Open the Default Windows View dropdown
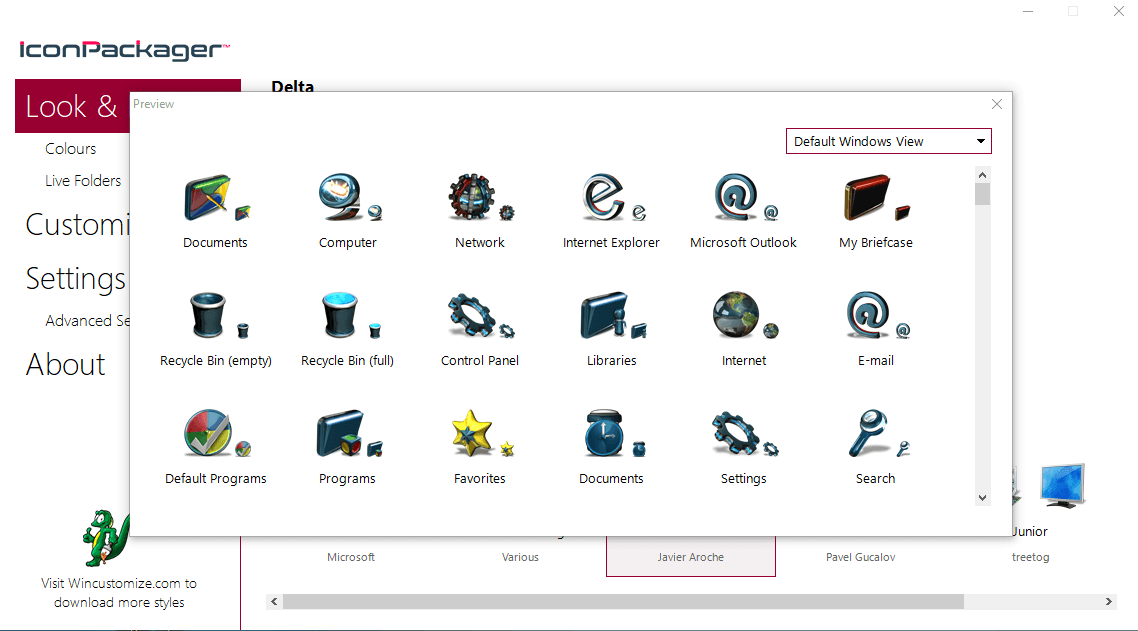The width and height of the screenshot is (1138, 631). pyautogui.click(x=888, y=141)
